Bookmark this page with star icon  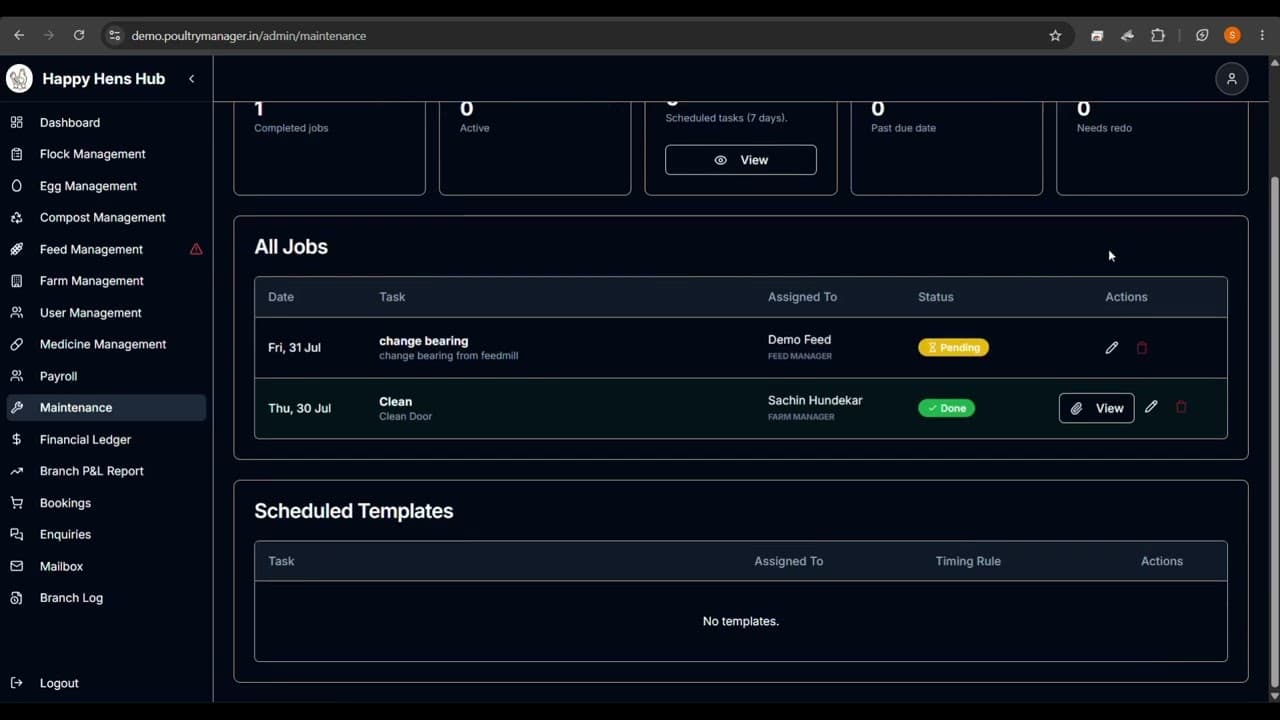(1055, 35)
